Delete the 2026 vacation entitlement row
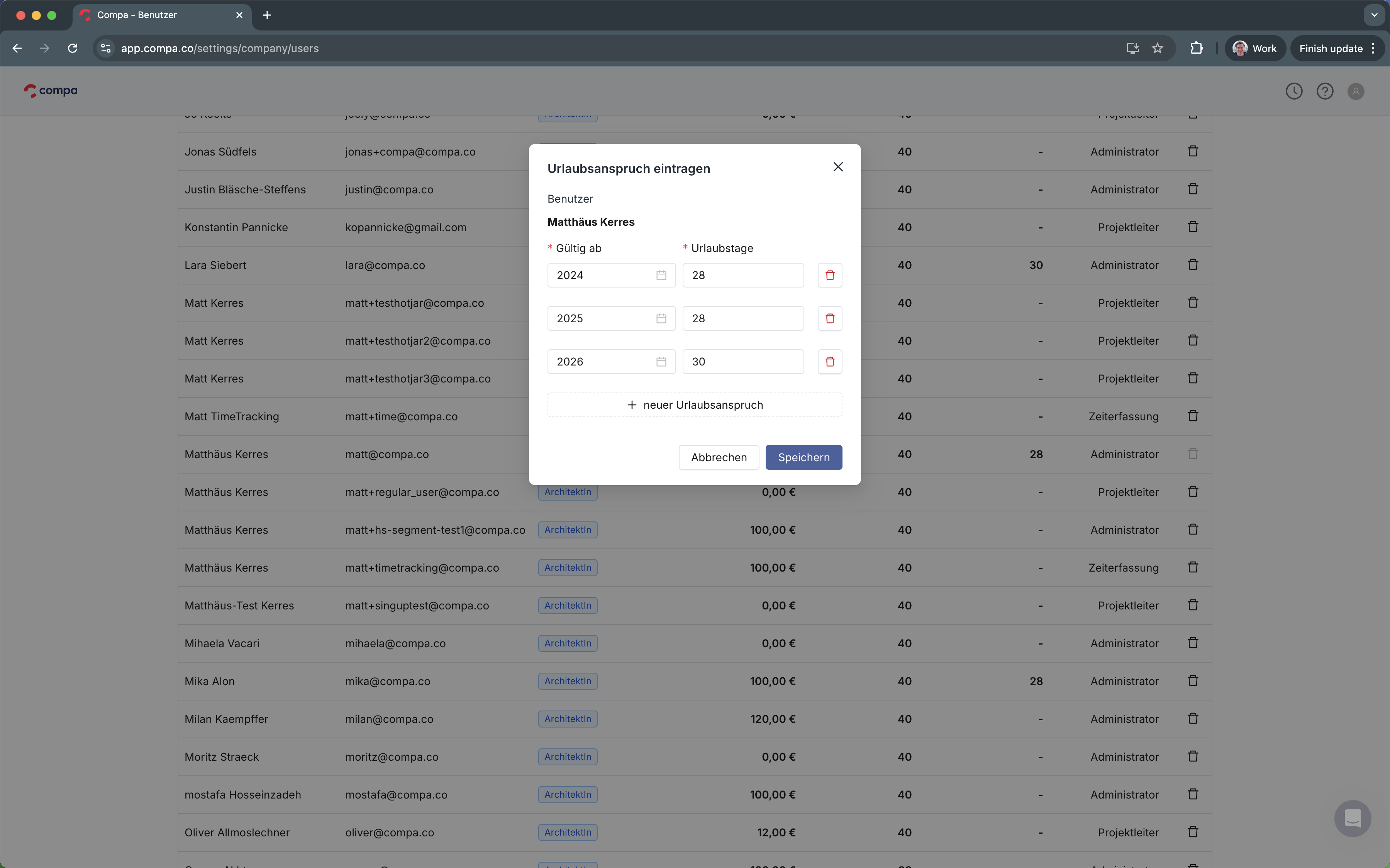The image size is (1390, 868). pyautogui.click(x=830, y=362)
